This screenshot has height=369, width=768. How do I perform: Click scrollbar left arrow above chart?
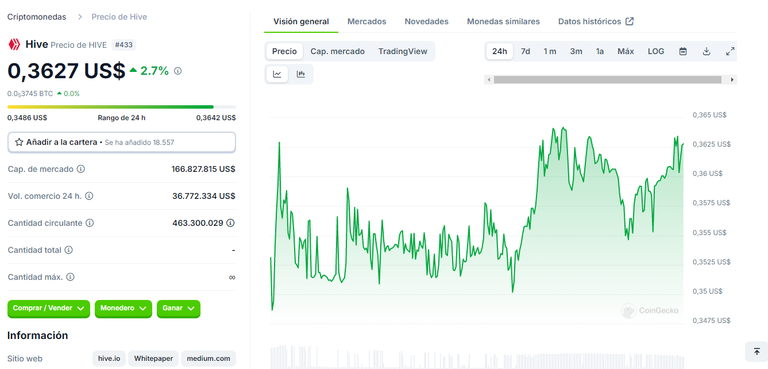pyautogui.click(x=488, y=79)
